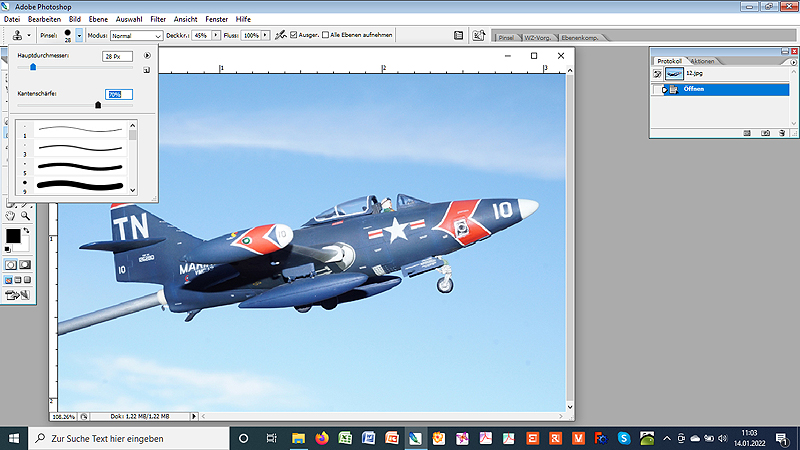Open Skype from the taskbar
The width and height of the screenshot is (800, 450).
pyautogui.click(x=623, y=438)
